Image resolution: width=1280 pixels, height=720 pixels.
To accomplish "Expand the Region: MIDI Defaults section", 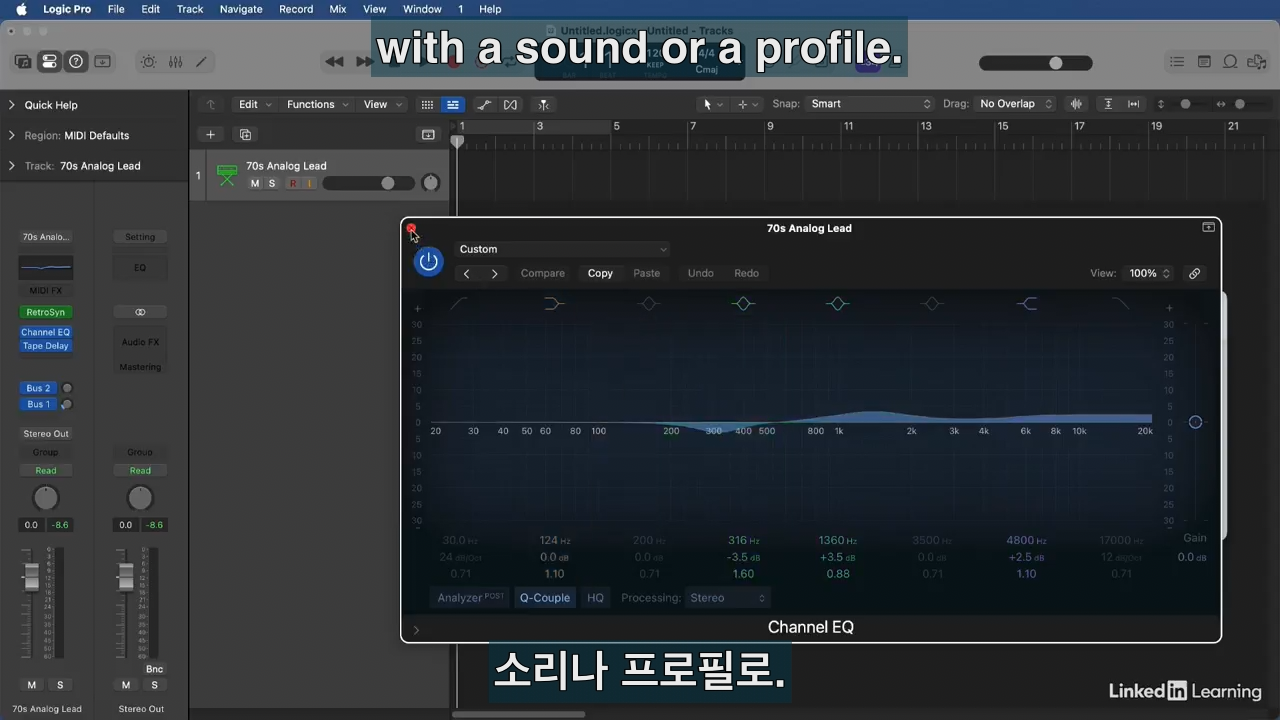I will click(x=12, y=135).
